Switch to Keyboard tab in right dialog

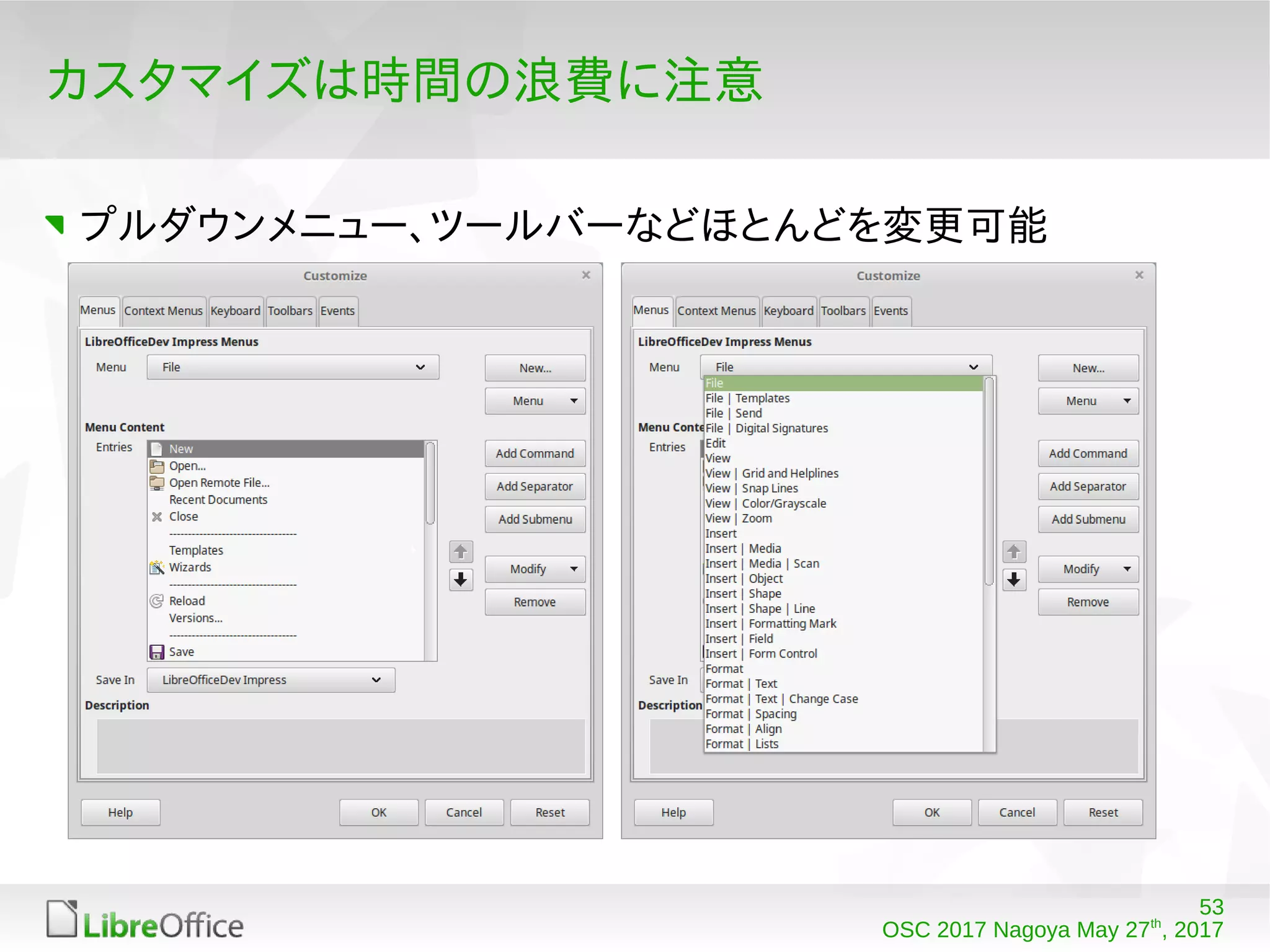[788, 311]
